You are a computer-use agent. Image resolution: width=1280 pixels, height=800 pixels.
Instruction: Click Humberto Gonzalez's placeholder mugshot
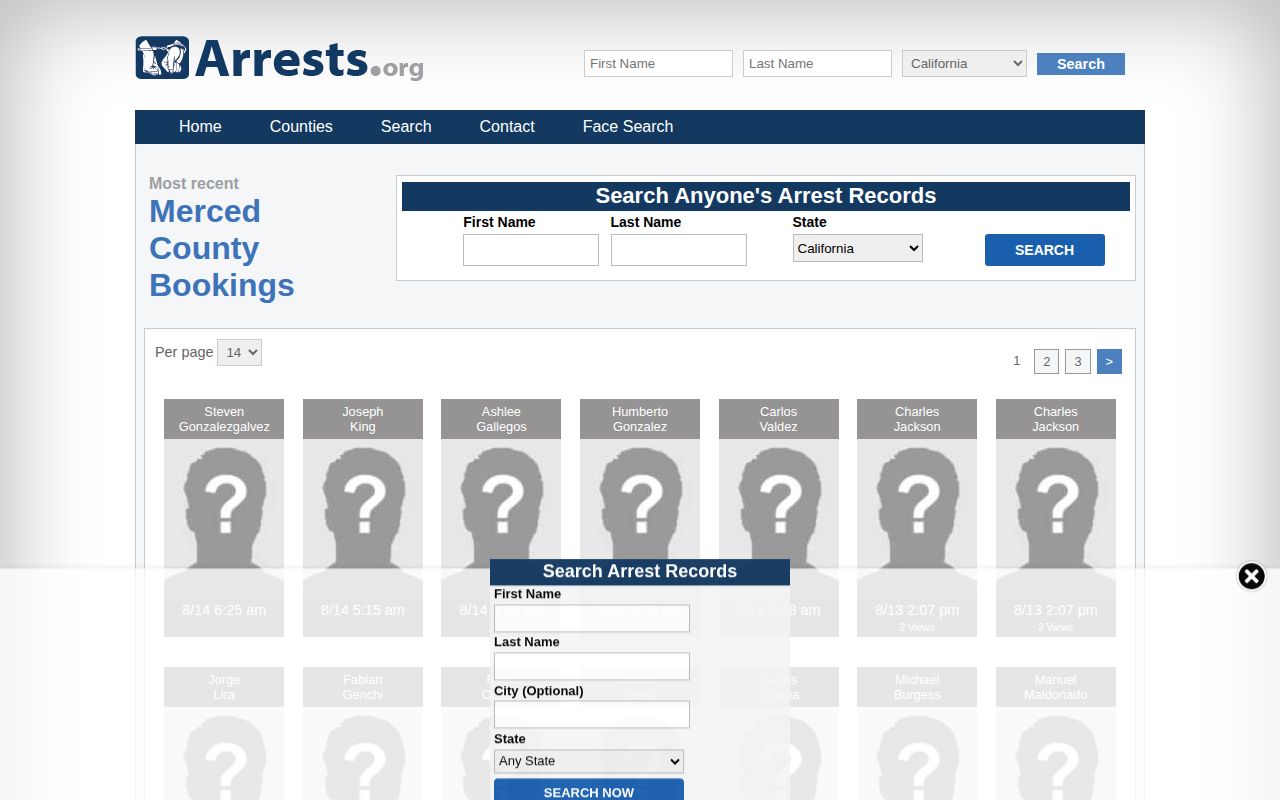coord(640,515)
